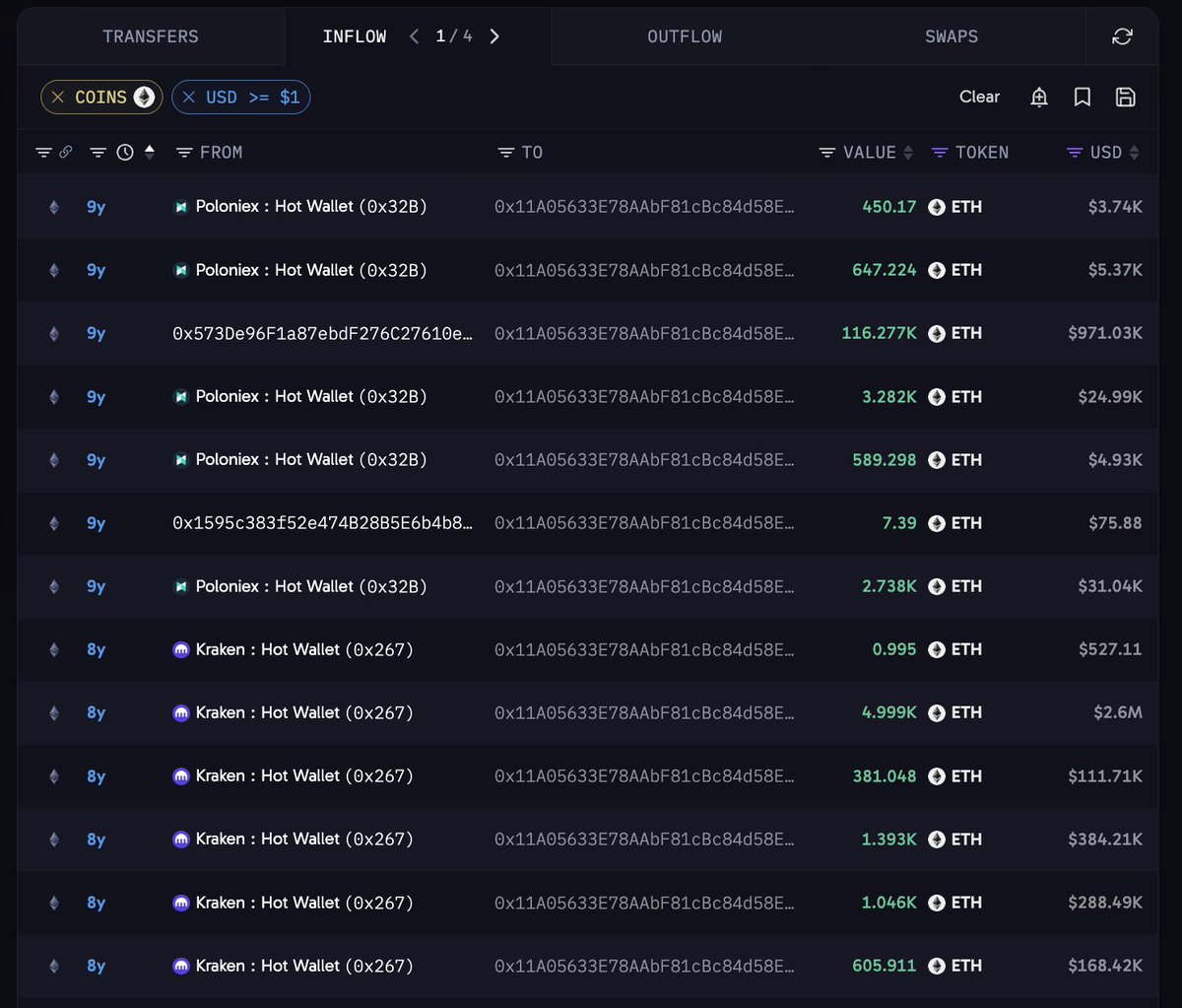
Task: Open Kraken Hot Wallet in the 4.999K ETH row
Action: coord(304,712)
